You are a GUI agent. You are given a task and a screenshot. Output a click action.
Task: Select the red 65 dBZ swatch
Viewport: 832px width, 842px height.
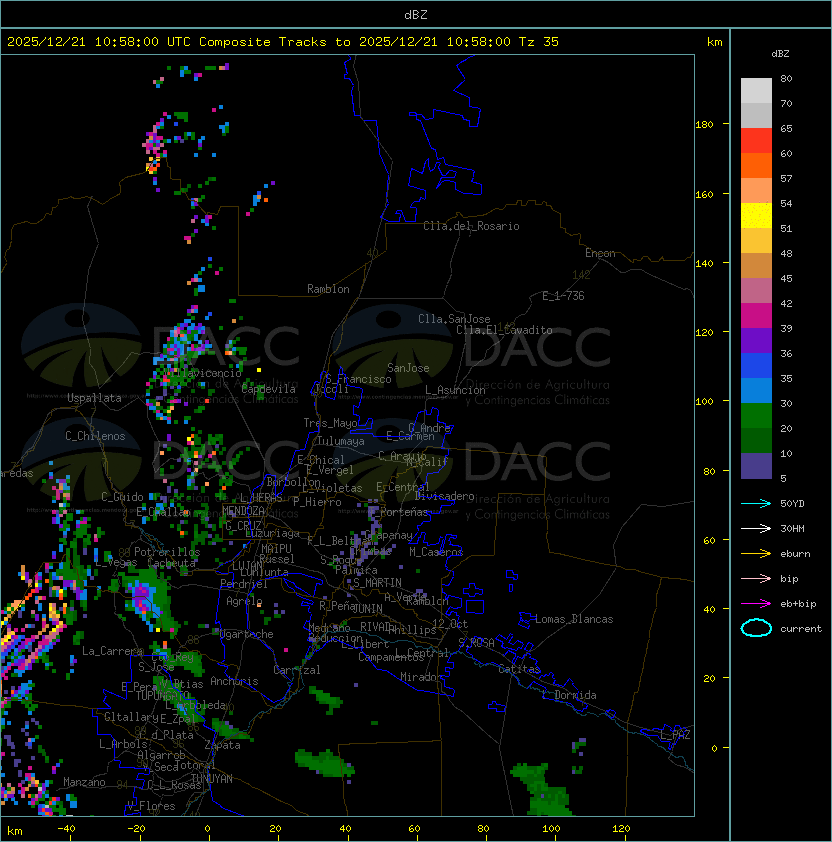[x=756, y=141]
